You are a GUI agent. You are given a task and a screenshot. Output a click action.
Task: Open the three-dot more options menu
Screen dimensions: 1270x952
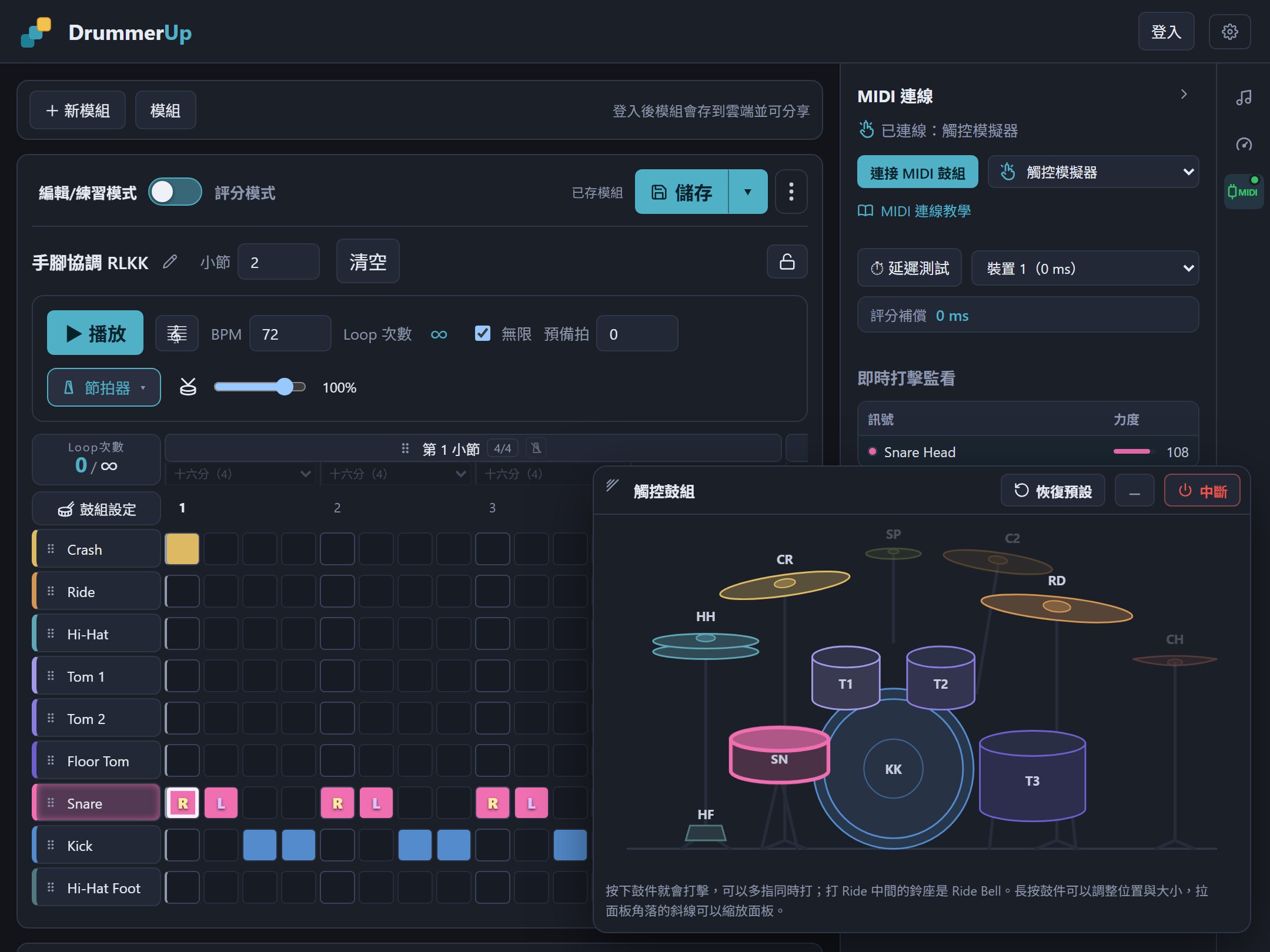pos(791,192)
